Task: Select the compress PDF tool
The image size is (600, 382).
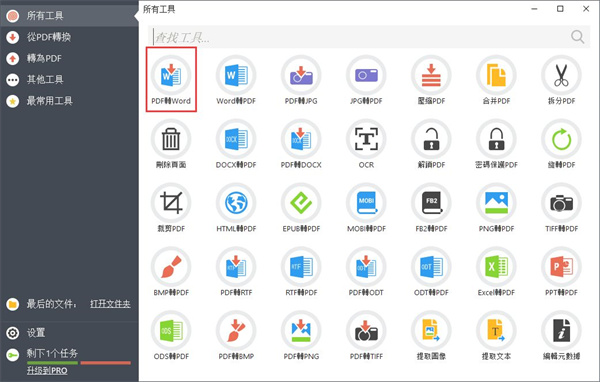Action: [431, 80]
